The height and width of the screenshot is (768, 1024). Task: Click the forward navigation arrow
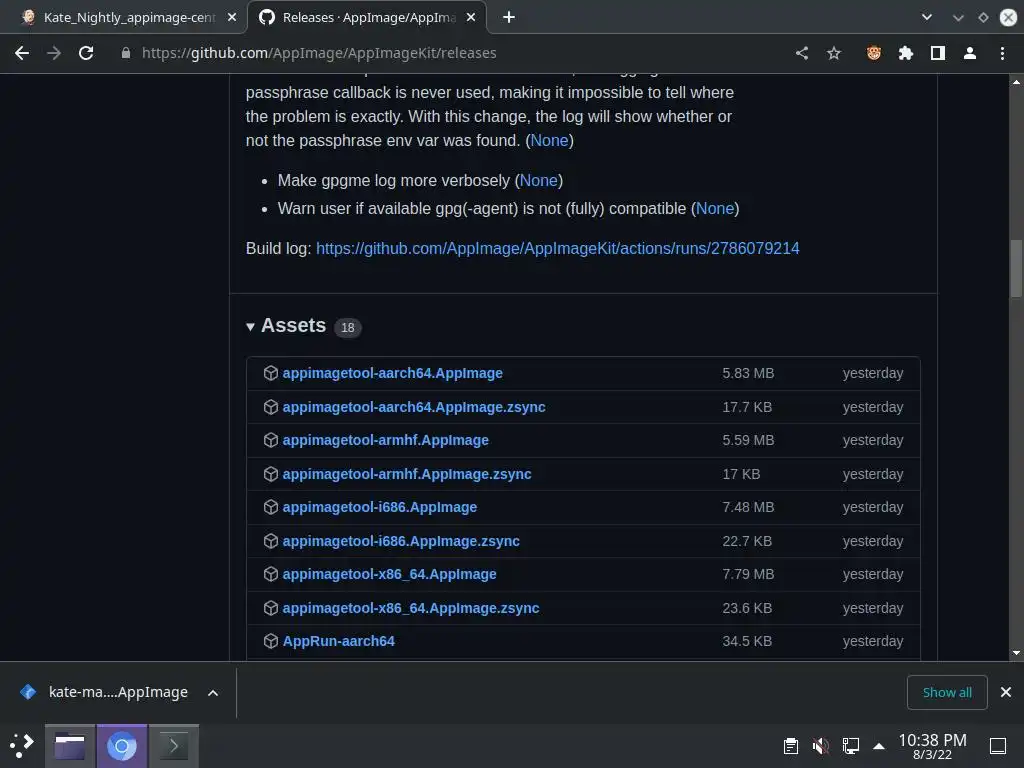54,53
